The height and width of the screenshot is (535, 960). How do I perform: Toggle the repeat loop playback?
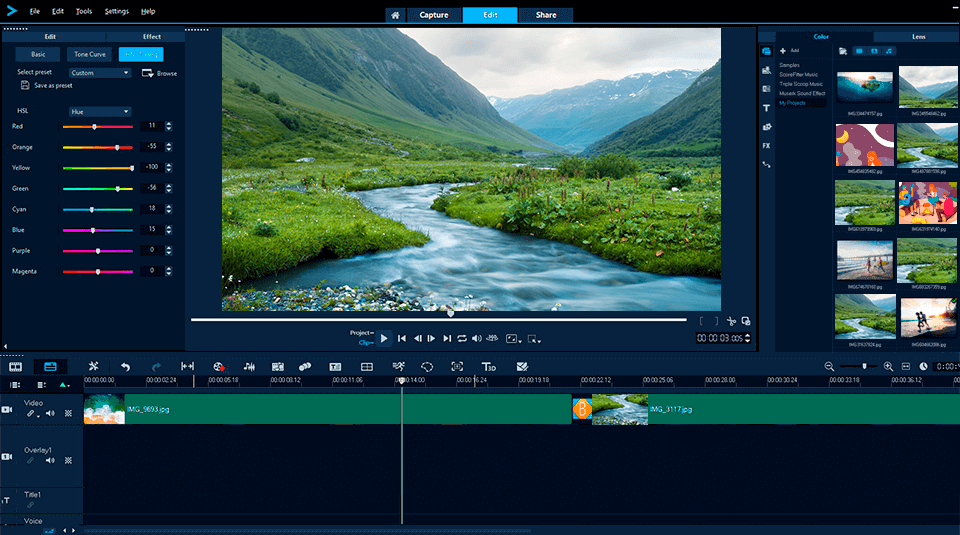tap(462, 339)
